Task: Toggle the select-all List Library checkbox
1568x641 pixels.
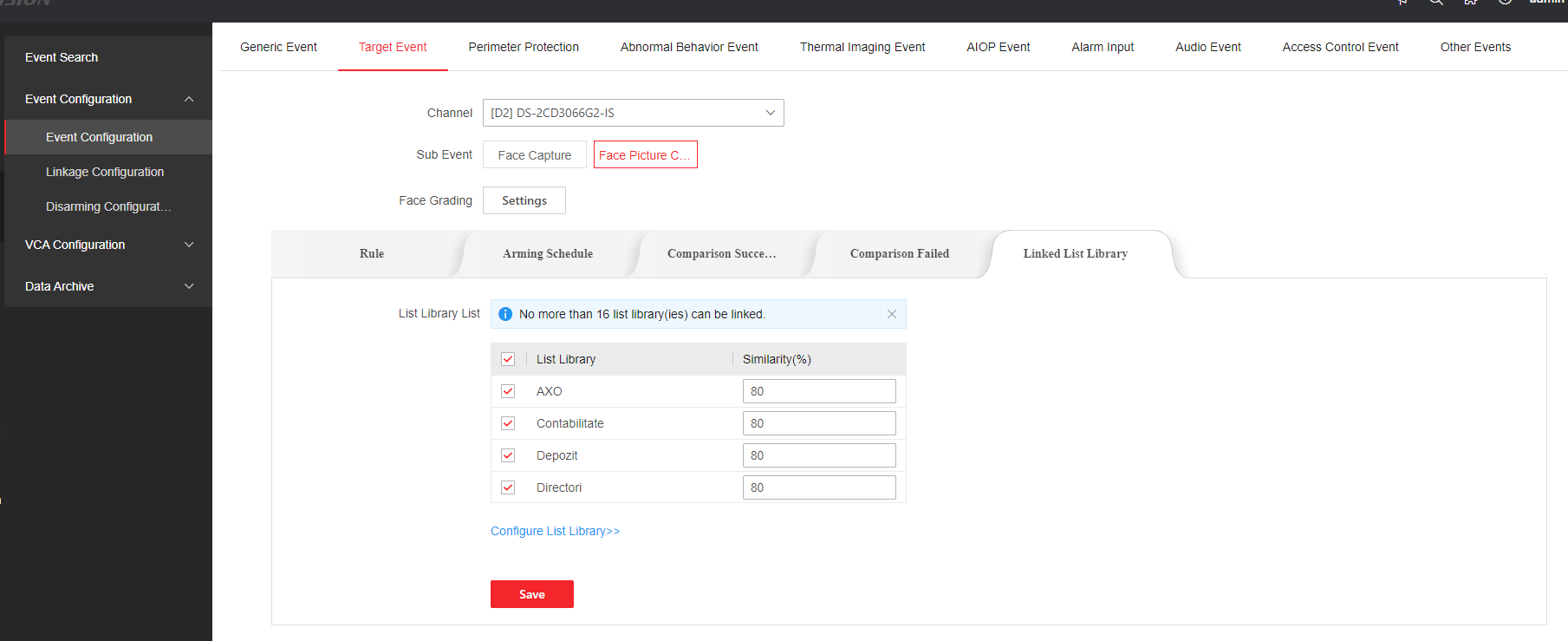Action: pos(508,359)
